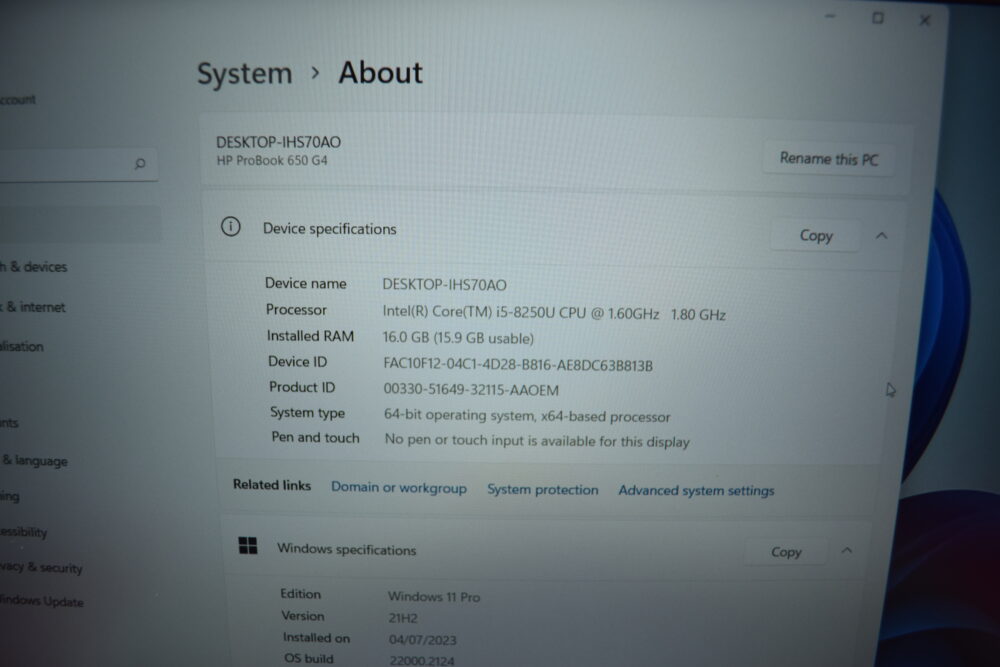Viewport: 1000px width, 667px height.
Task: Open Time & language in sidebar
Action: (34, 460)
